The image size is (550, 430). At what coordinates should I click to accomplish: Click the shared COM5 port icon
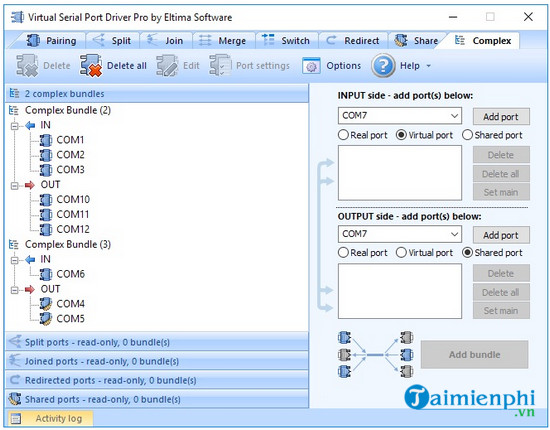(46, 319)
